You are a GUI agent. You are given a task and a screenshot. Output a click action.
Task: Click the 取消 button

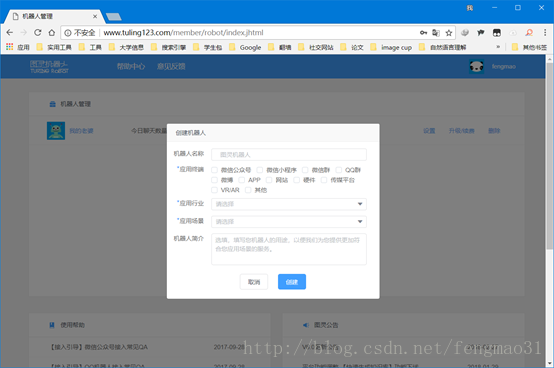[254, 282]
